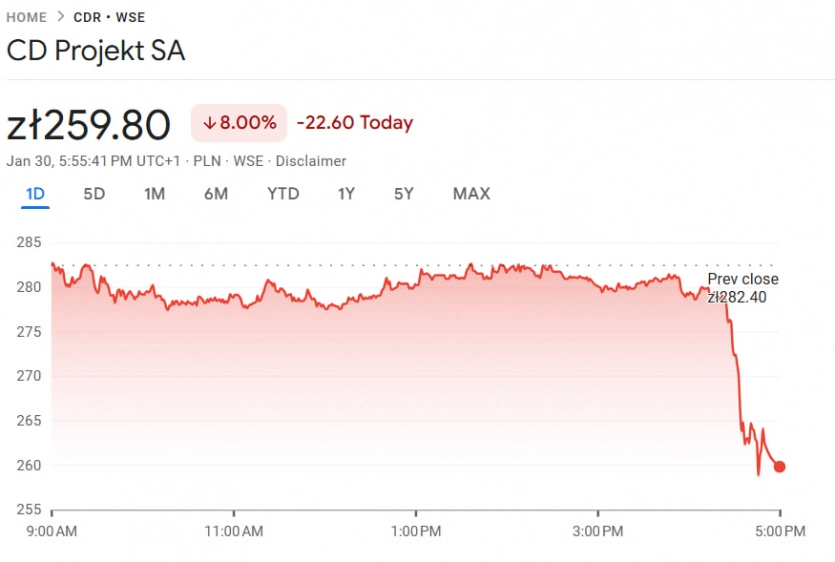Open the Disclaimer link
The height and width of the screenshot is (562, 835).
coord(311,161)
